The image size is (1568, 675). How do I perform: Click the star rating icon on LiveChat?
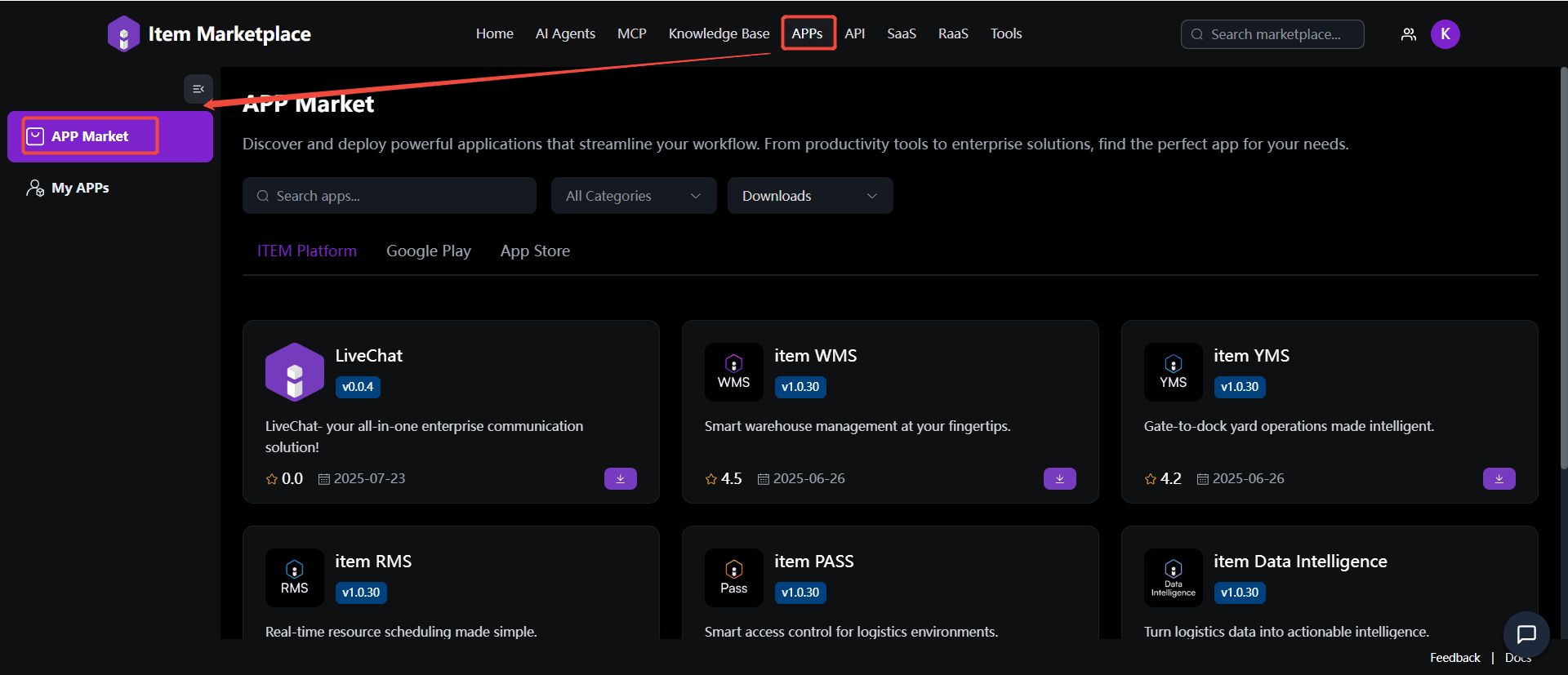(x=272, y=479)
